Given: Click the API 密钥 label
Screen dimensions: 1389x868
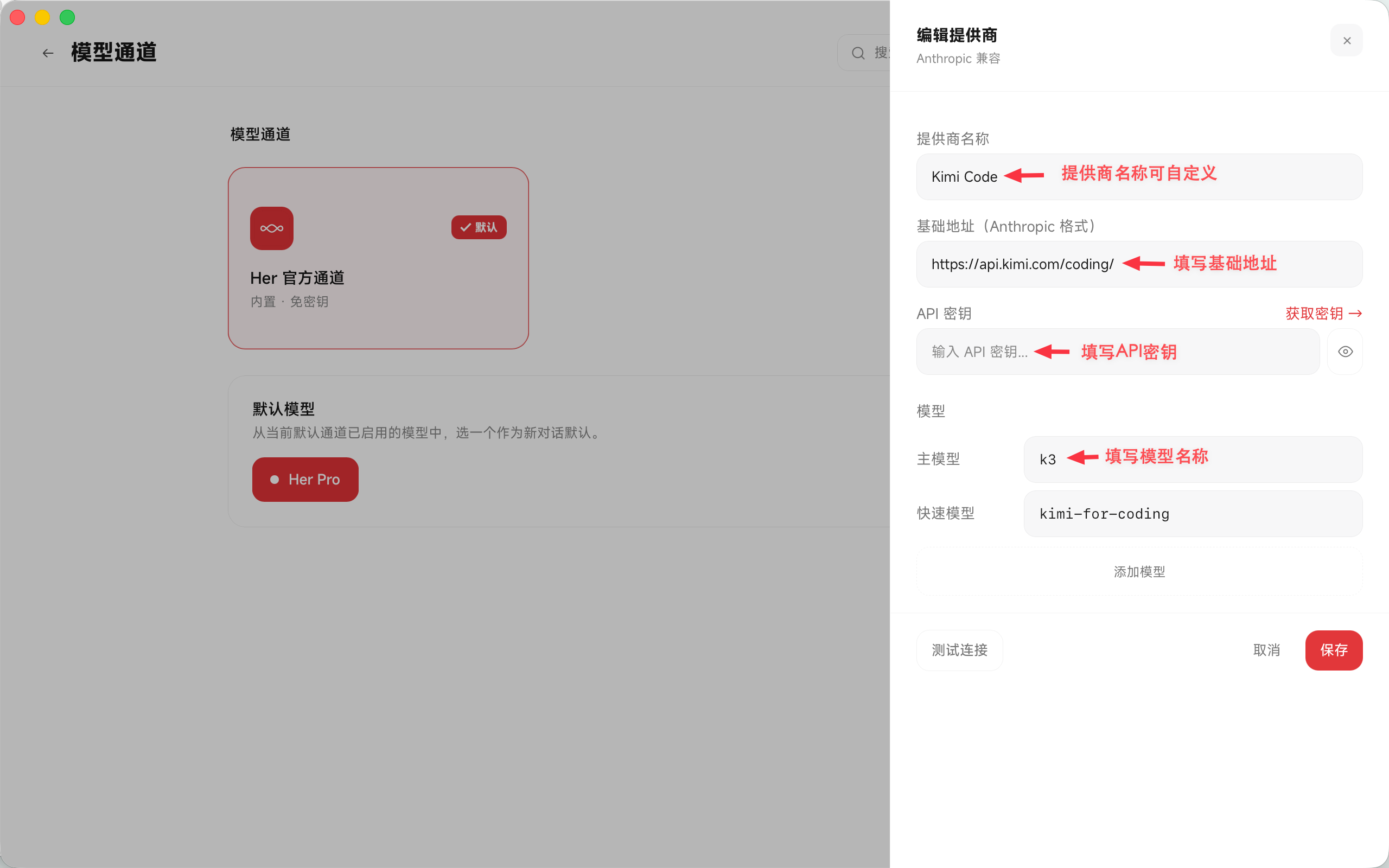Looking at the screenshot, I should click(944, 314).
